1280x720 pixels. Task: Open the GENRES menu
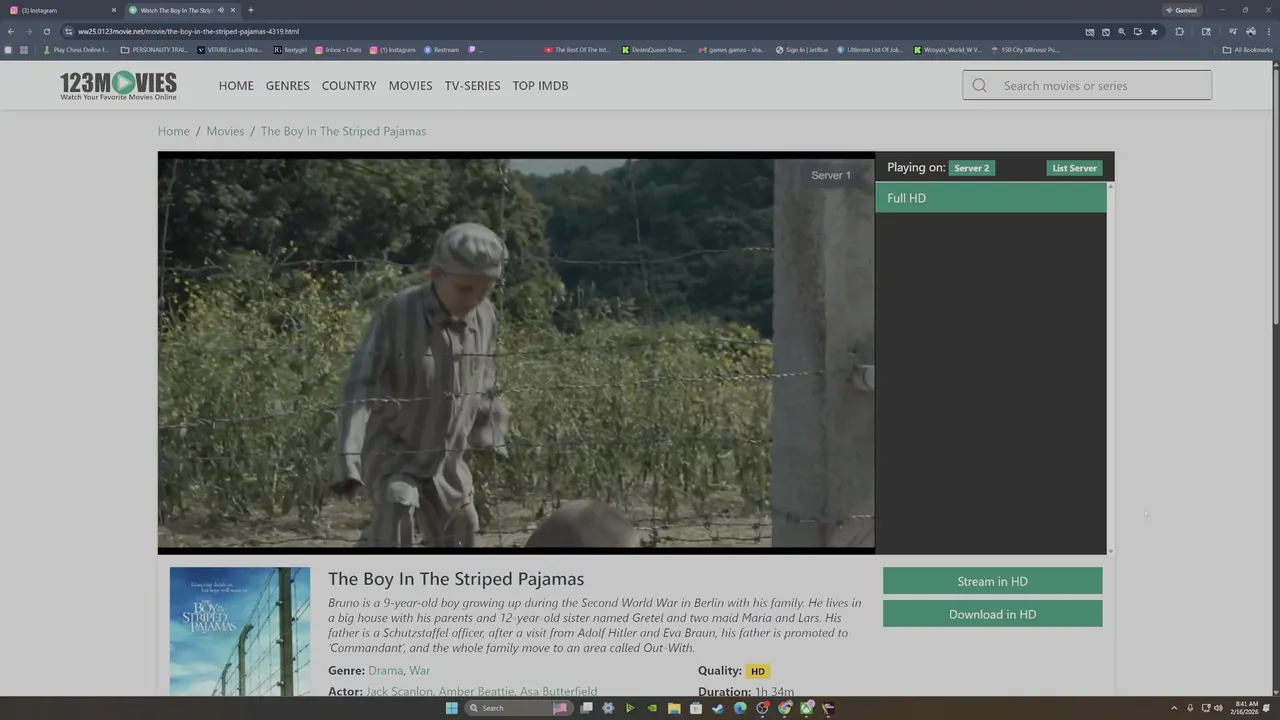(x=287, y=86)
